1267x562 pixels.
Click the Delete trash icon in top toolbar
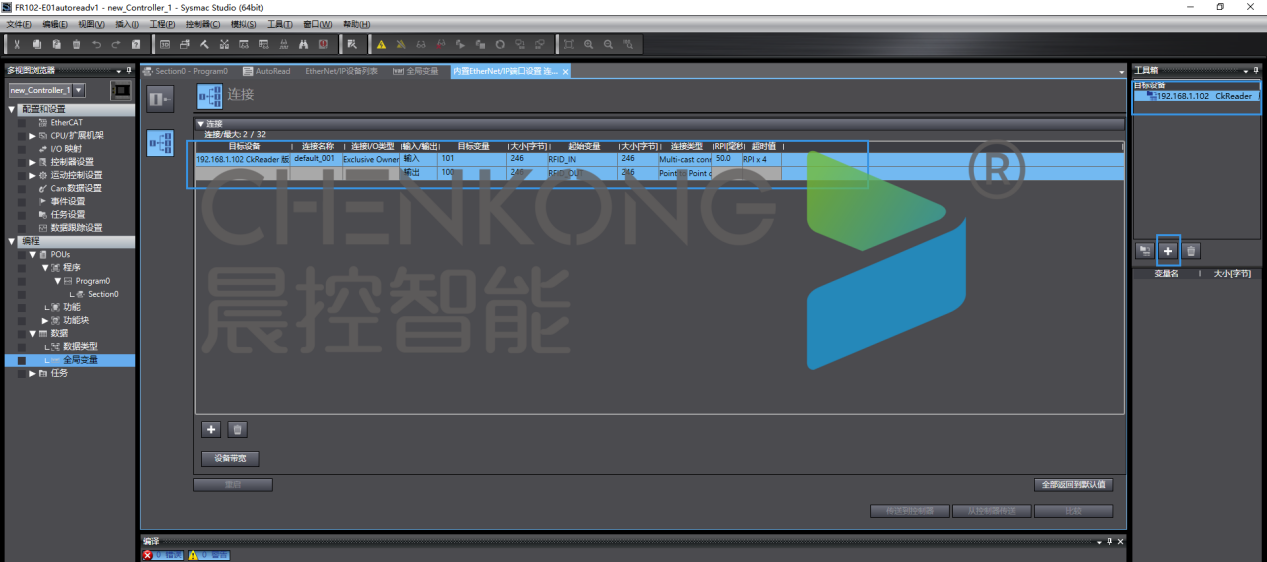[x=76, y=44]
